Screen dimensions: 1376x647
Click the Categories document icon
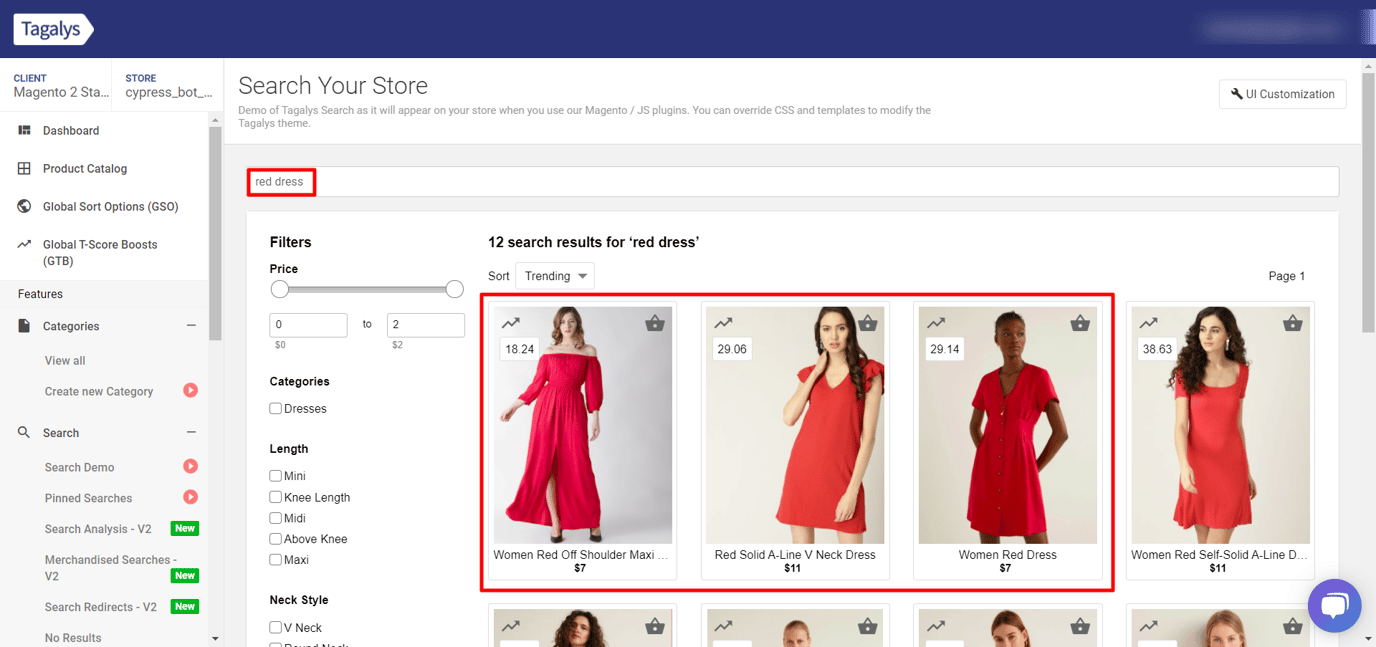click(x=25, y=326)
